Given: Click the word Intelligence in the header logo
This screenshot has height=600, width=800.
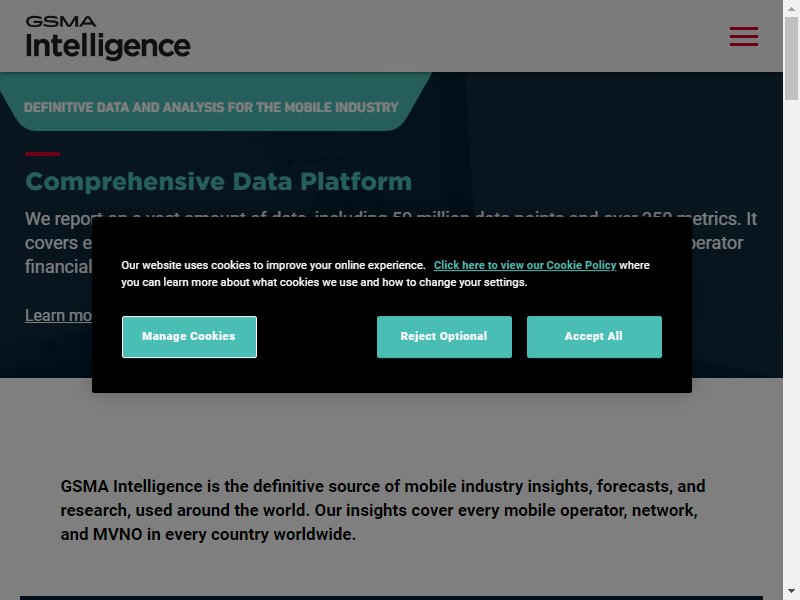Looking at the screenshot, I should [x=108, y=46].
